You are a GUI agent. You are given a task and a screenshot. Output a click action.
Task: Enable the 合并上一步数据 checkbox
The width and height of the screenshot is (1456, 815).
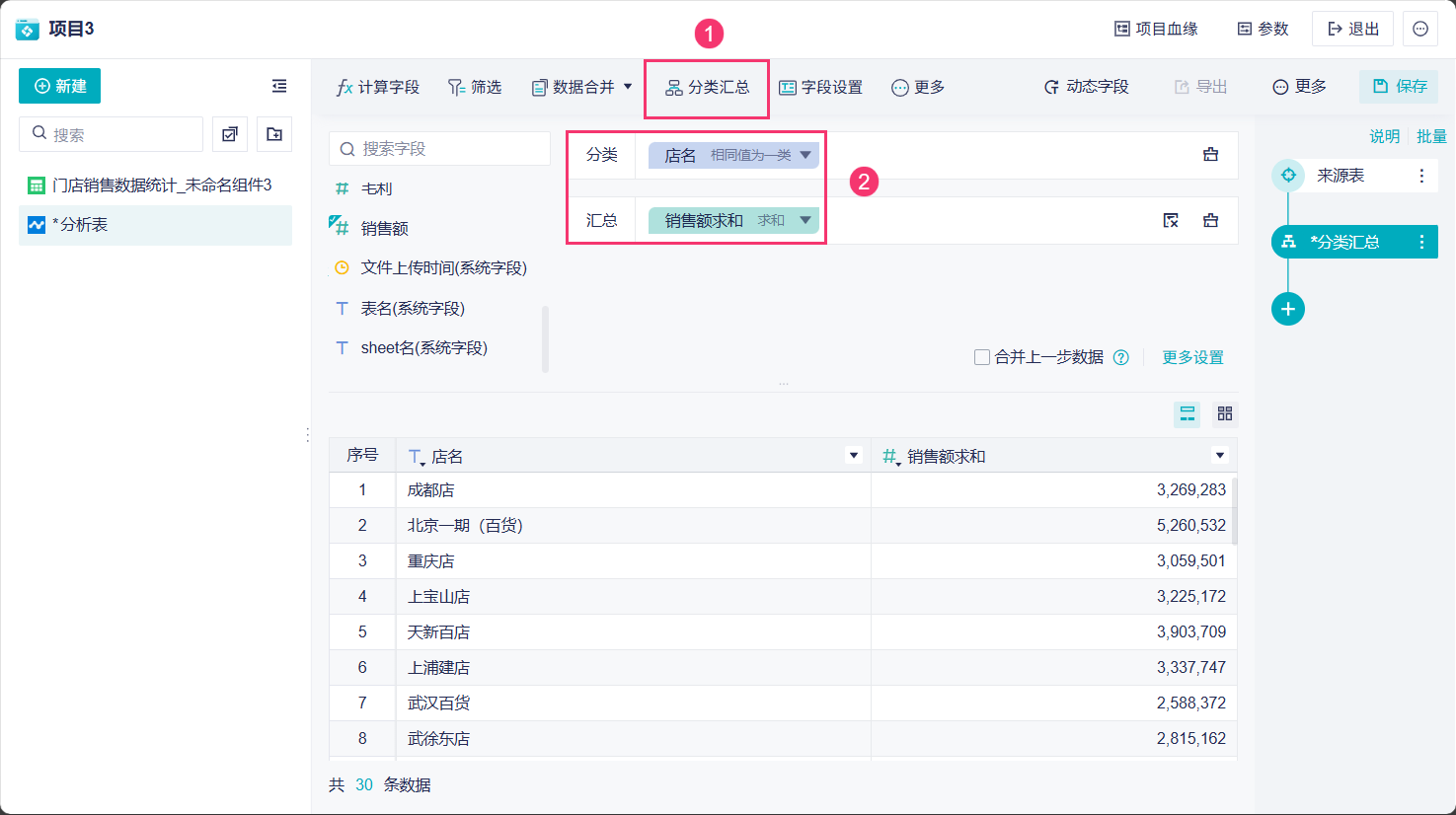(x=982, y=357)
